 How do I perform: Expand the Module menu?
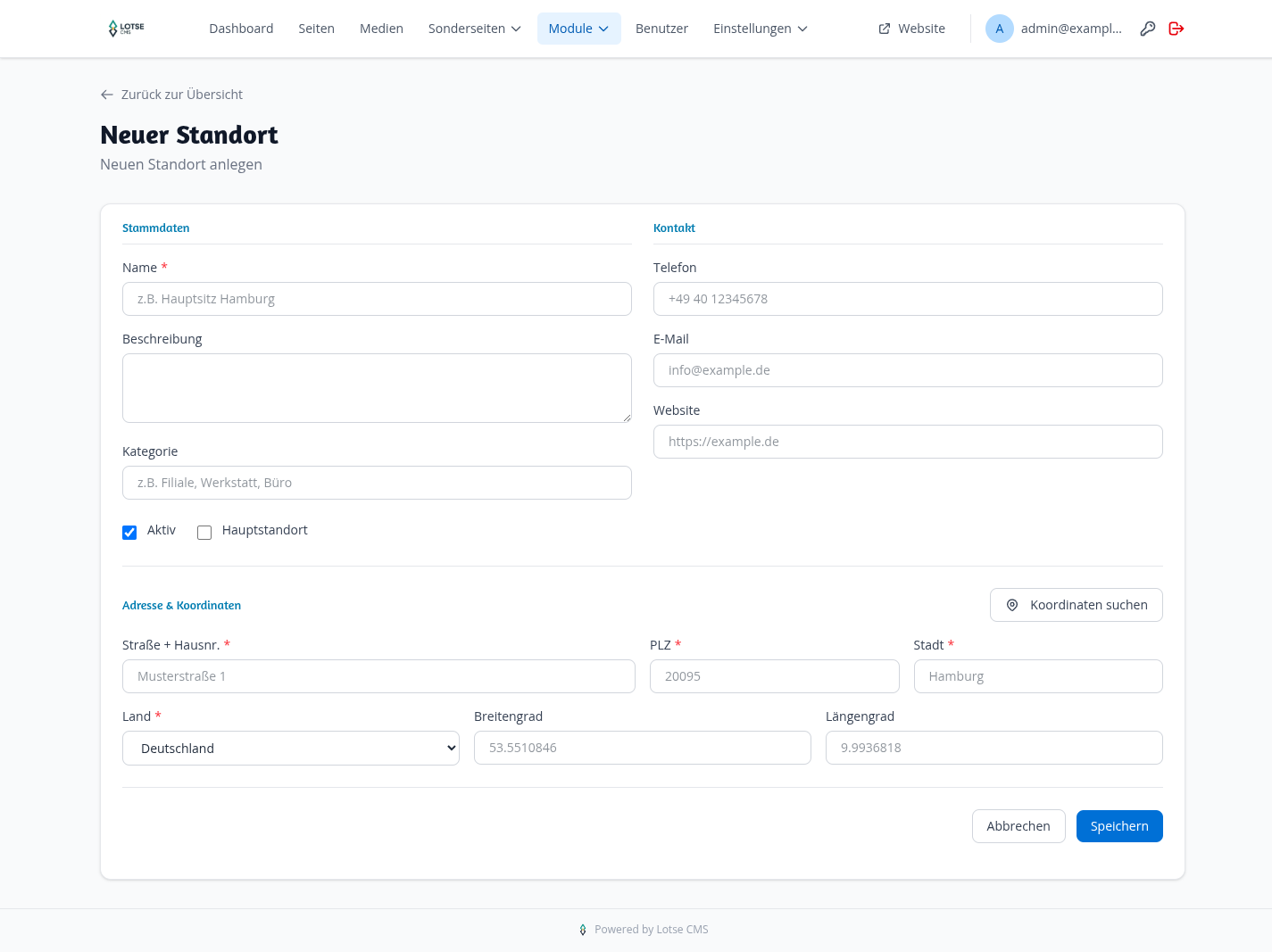click(578, 29)
